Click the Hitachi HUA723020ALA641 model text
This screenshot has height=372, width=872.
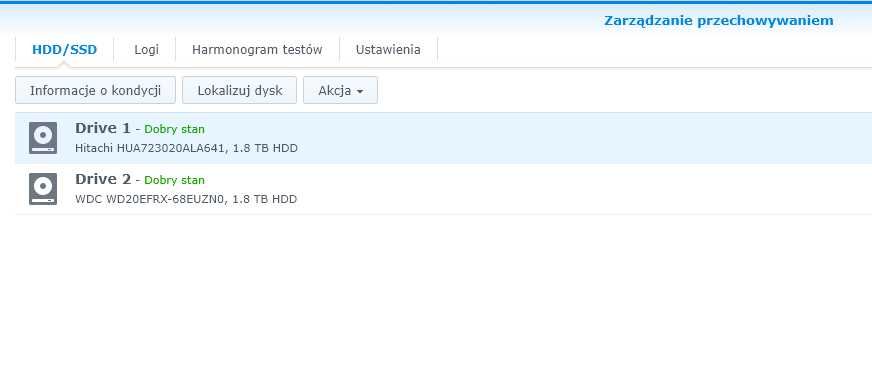coord(151,148)
